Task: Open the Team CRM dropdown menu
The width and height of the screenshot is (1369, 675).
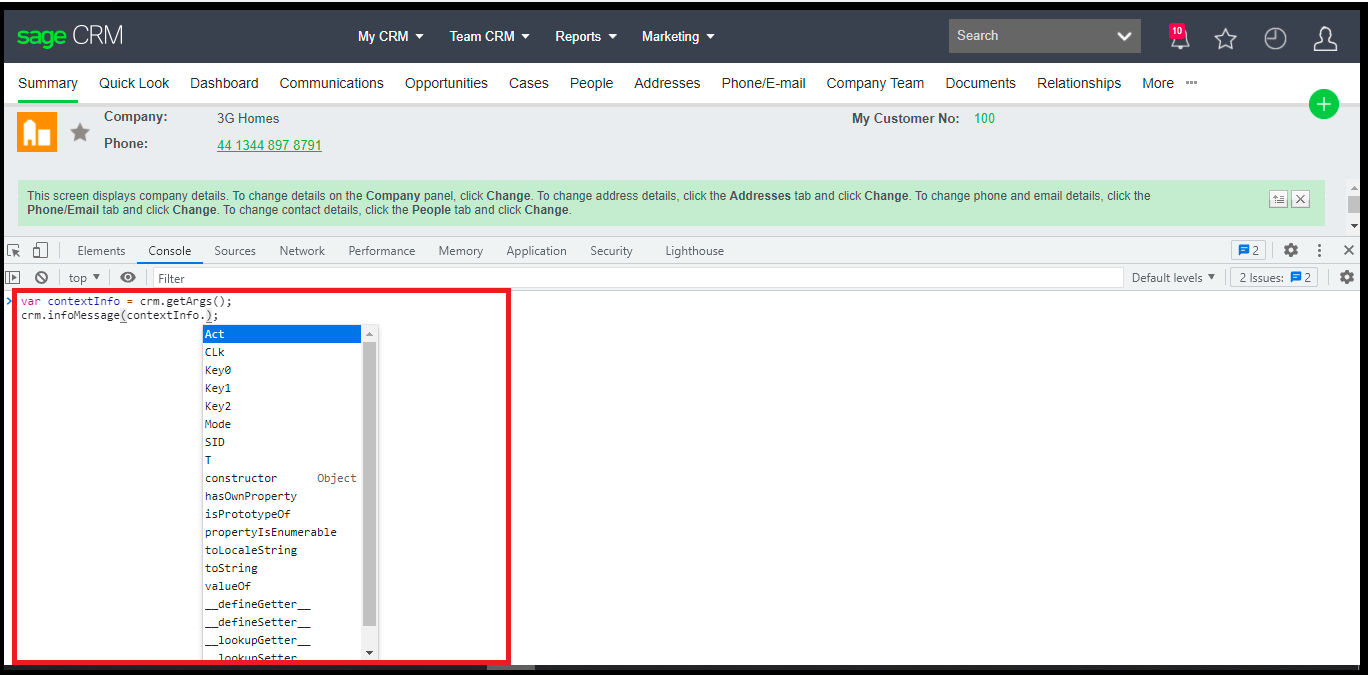Action: tap(489, 36)
